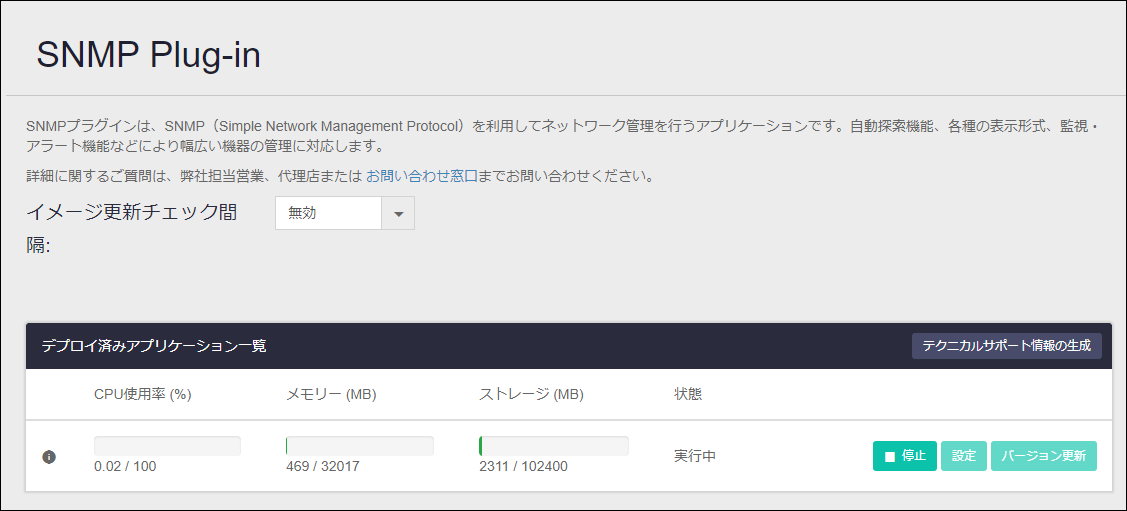Click the SNMP Plug-in page heading
This screenshot has height=511, width=1127.
(x=148, y=55)
